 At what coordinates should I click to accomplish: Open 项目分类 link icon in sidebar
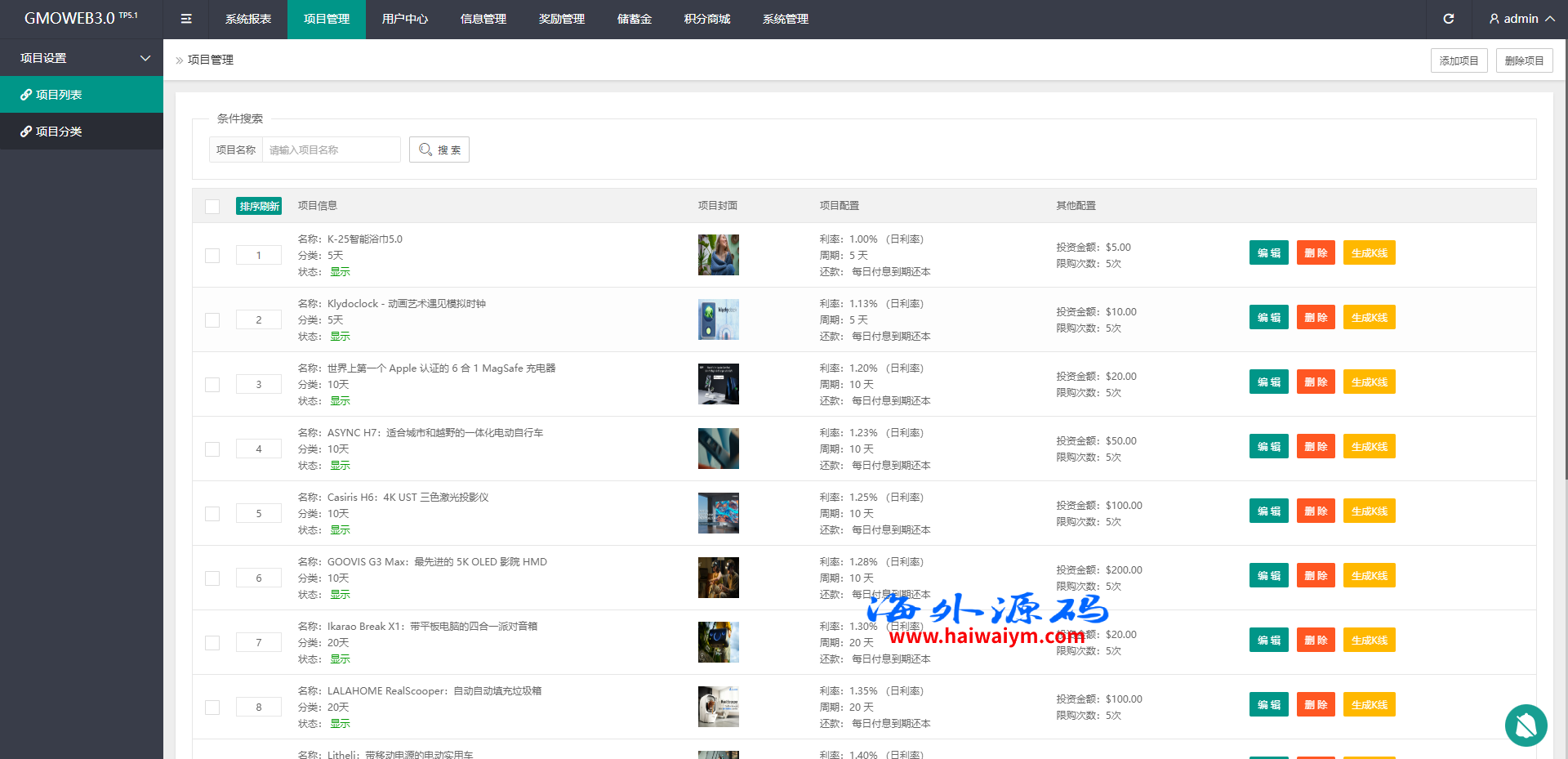(26, 132)
